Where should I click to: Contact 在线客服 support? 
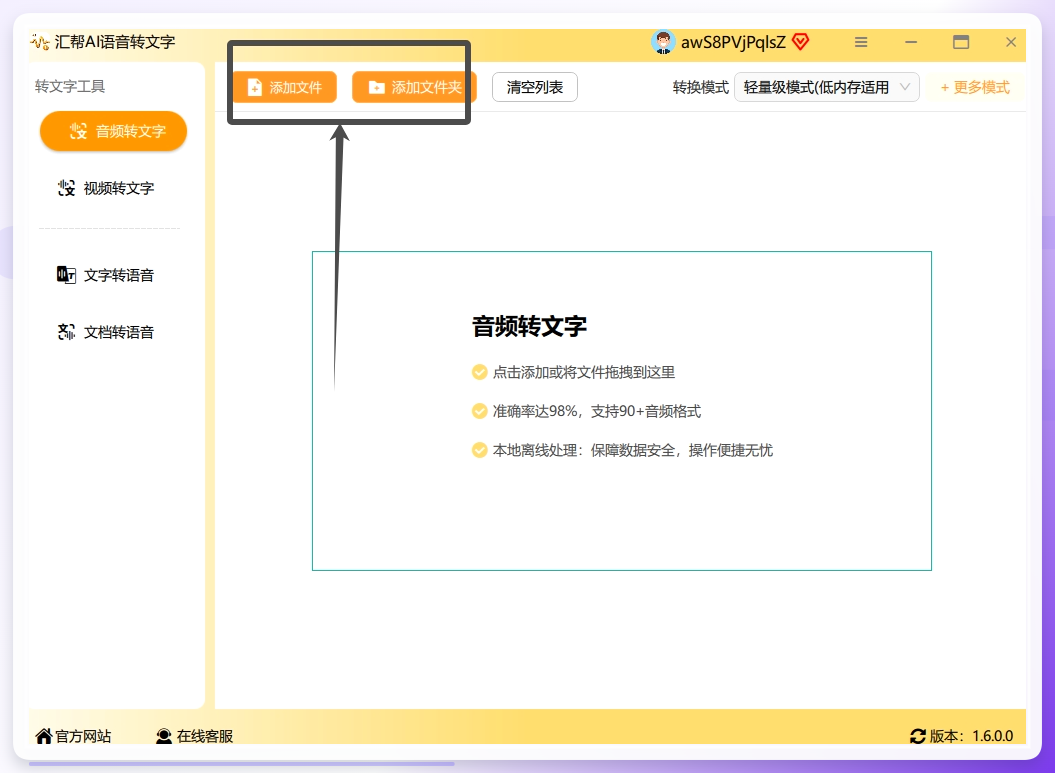click(x=194, y=736)
